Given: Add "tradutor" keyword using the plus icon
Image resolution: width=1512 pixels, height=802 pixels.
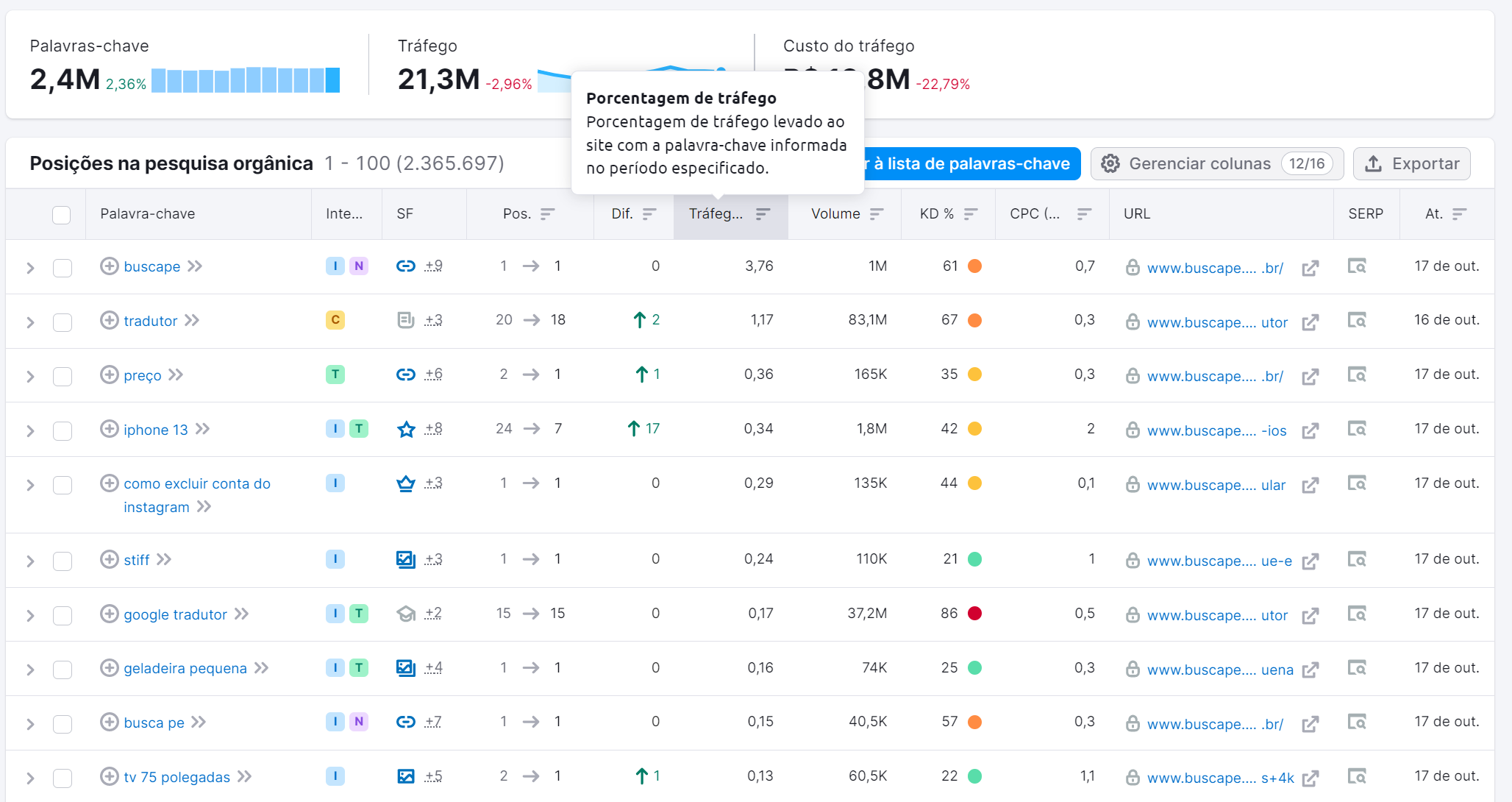Looking at the screenshot, I should click(x=108, y=320).
